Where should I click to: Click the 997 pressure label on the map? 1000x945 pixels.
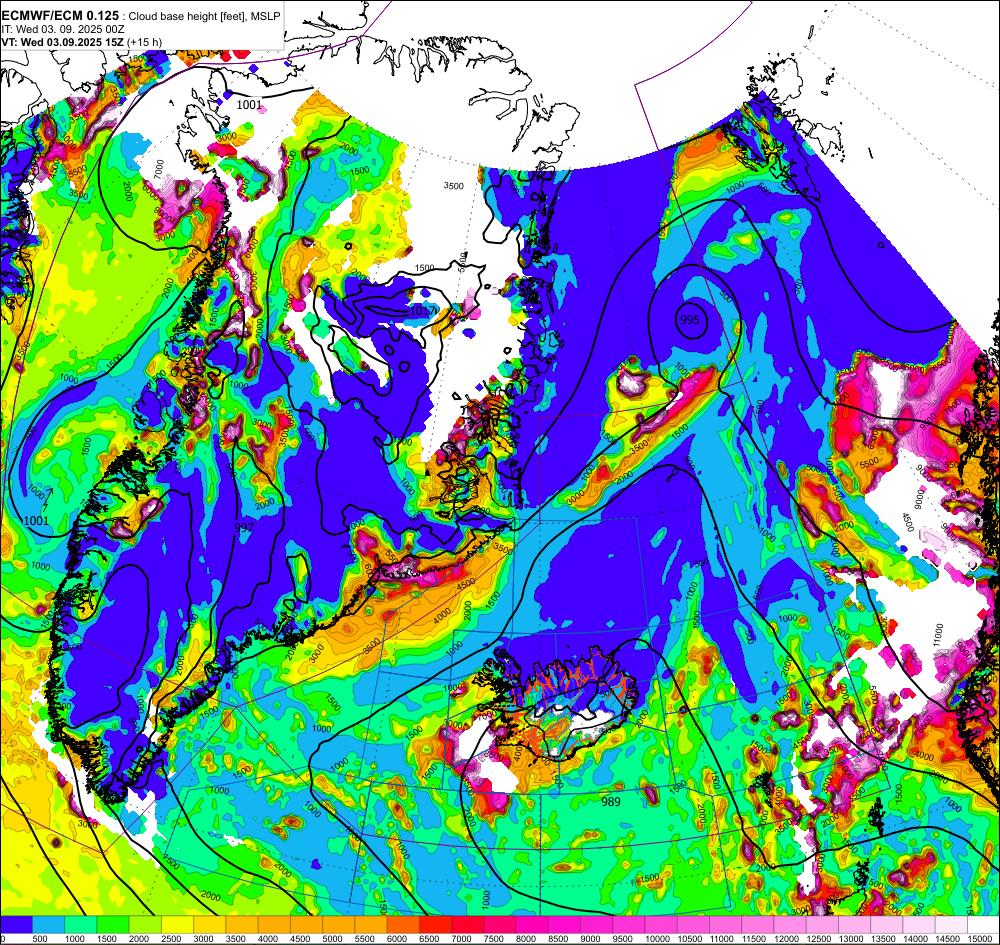pos(244,527)
